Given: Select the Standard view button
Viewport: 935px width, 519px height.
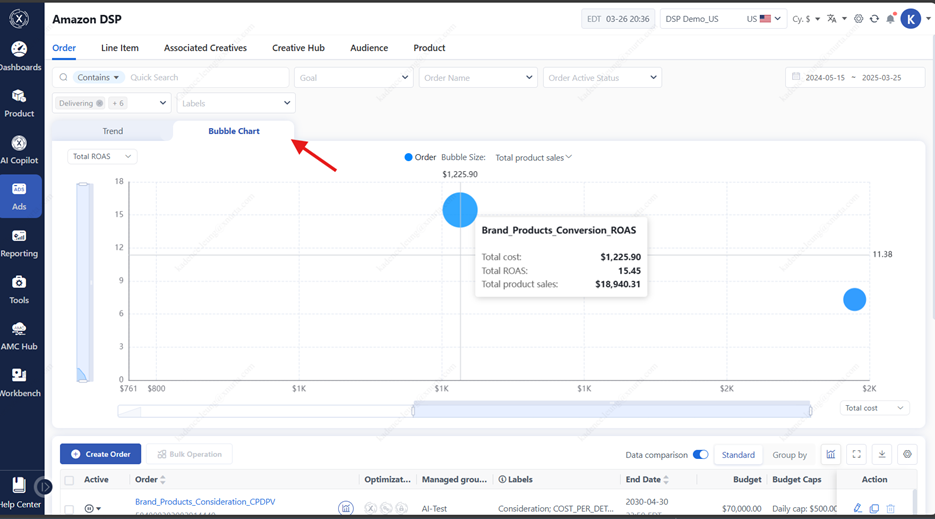Looking at the screenshot, I should pyautogui.click(x=738, y=455).
